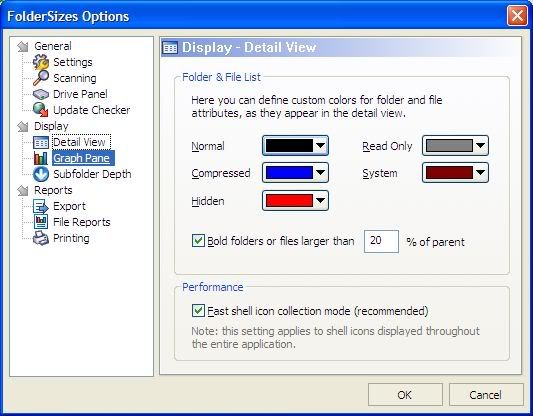The width and height of the screenshot is (533, 416).
Task: Click the OK button
Action: click(405, 395)
